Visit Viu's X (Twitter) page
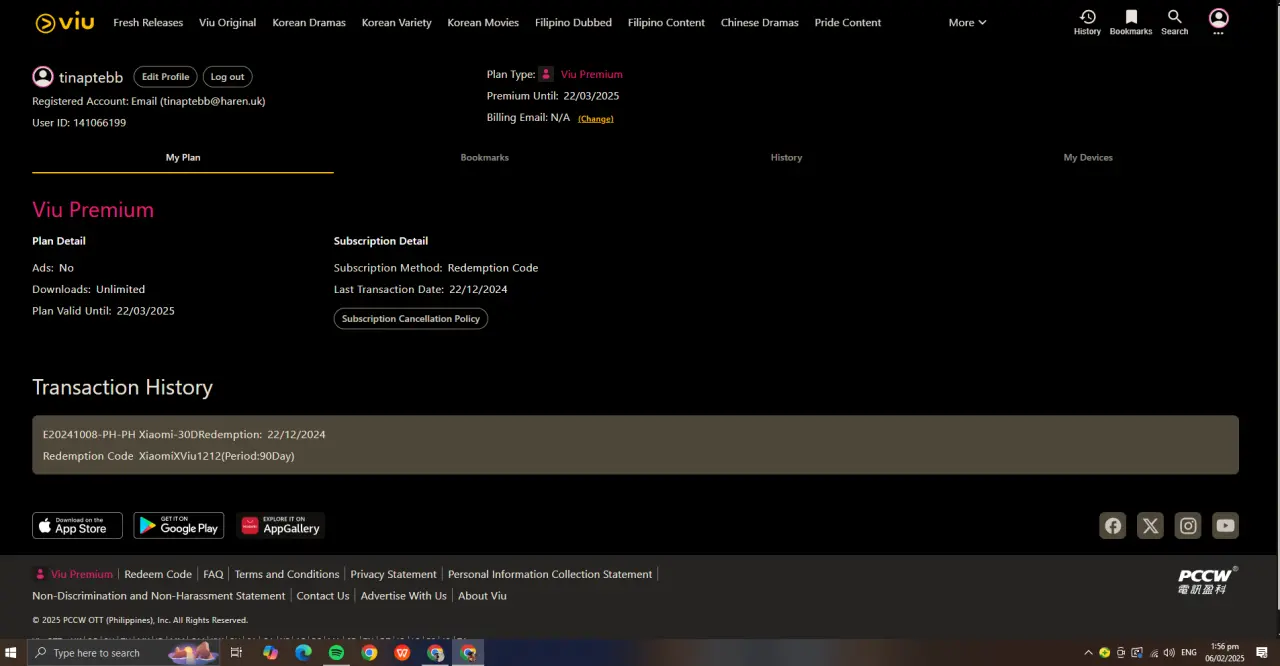Image resolution: width=1280 pixels, height=666 pixels. [x=1151, y=526]
